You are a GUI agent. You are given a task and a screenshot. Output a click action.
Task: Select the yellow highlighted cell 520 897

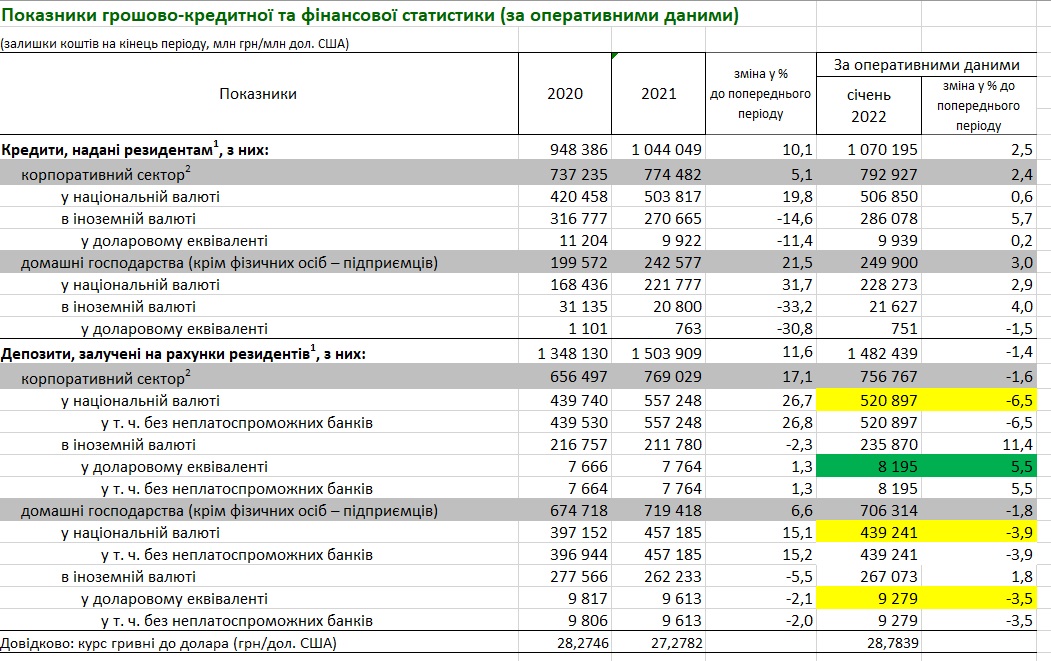tap(868, 401)
